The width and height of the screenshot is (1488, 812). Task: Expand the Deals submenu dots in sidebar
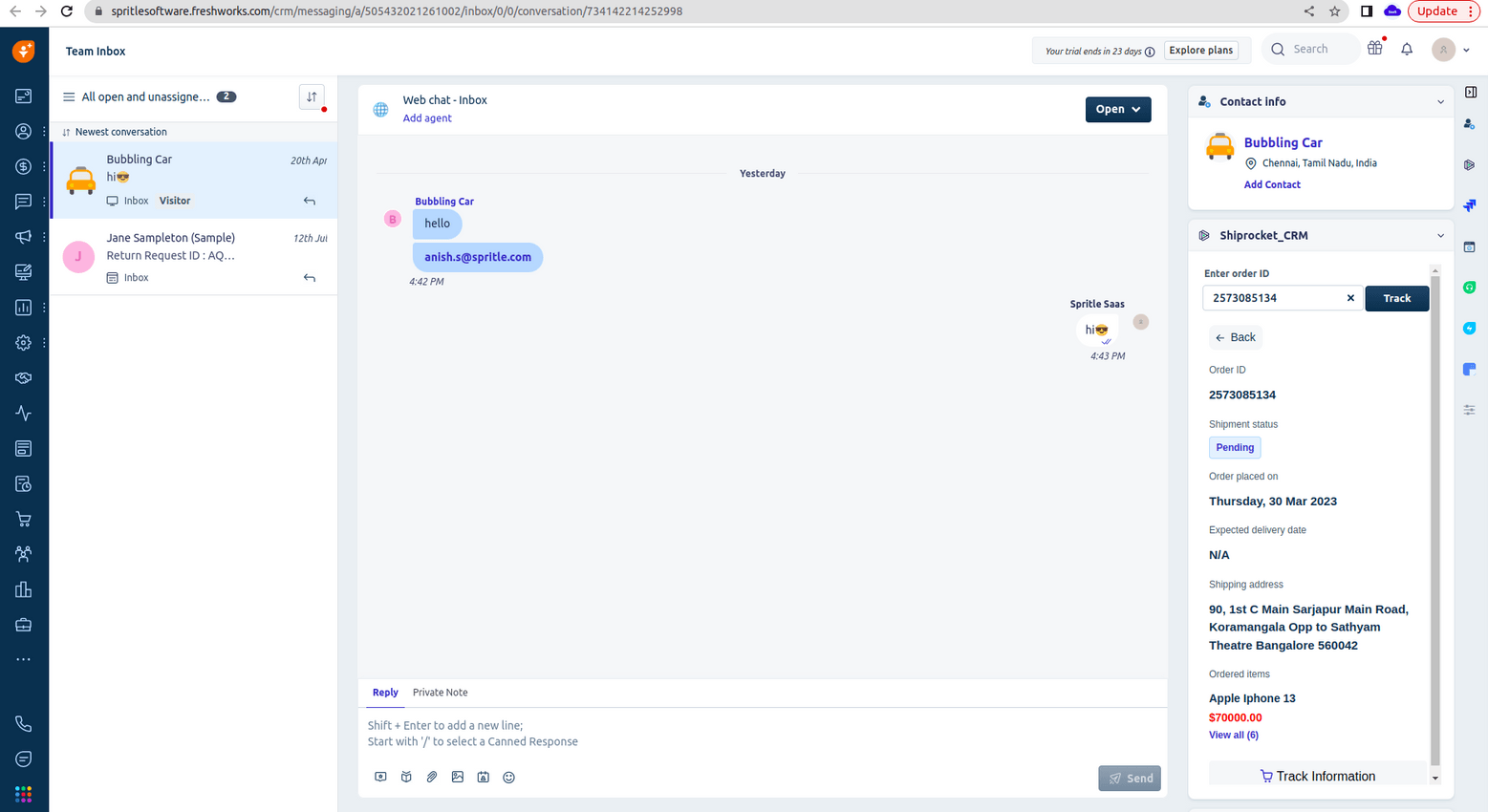pyautogui.click(x=44, y=166)
